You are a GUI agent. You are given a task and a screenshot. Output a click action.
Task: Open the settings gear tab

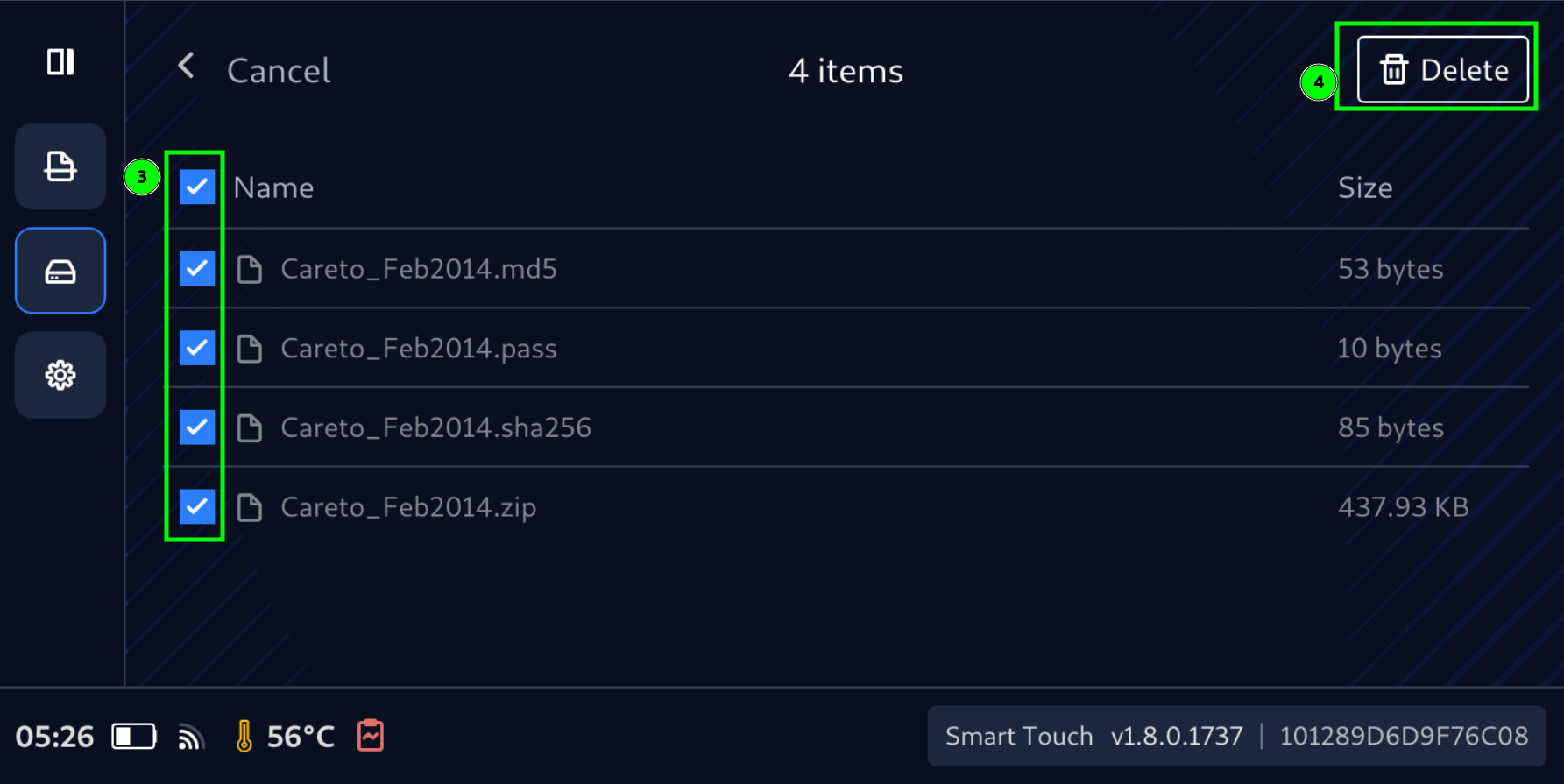[60, 376]
